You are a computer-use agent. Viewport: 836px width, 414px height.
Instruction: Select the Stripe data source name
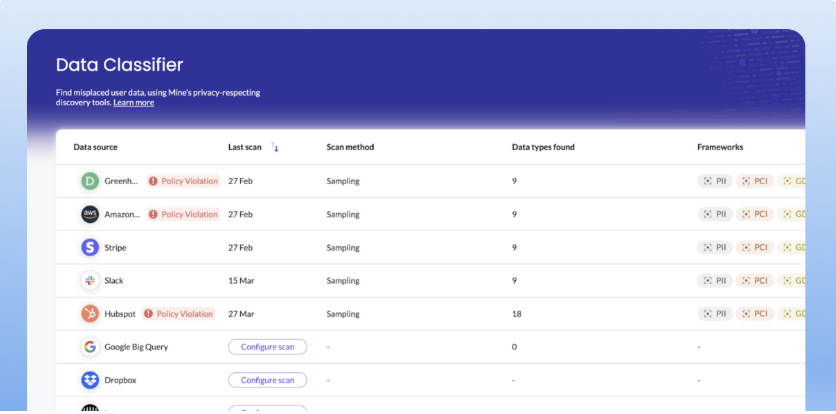pos(115,248)
